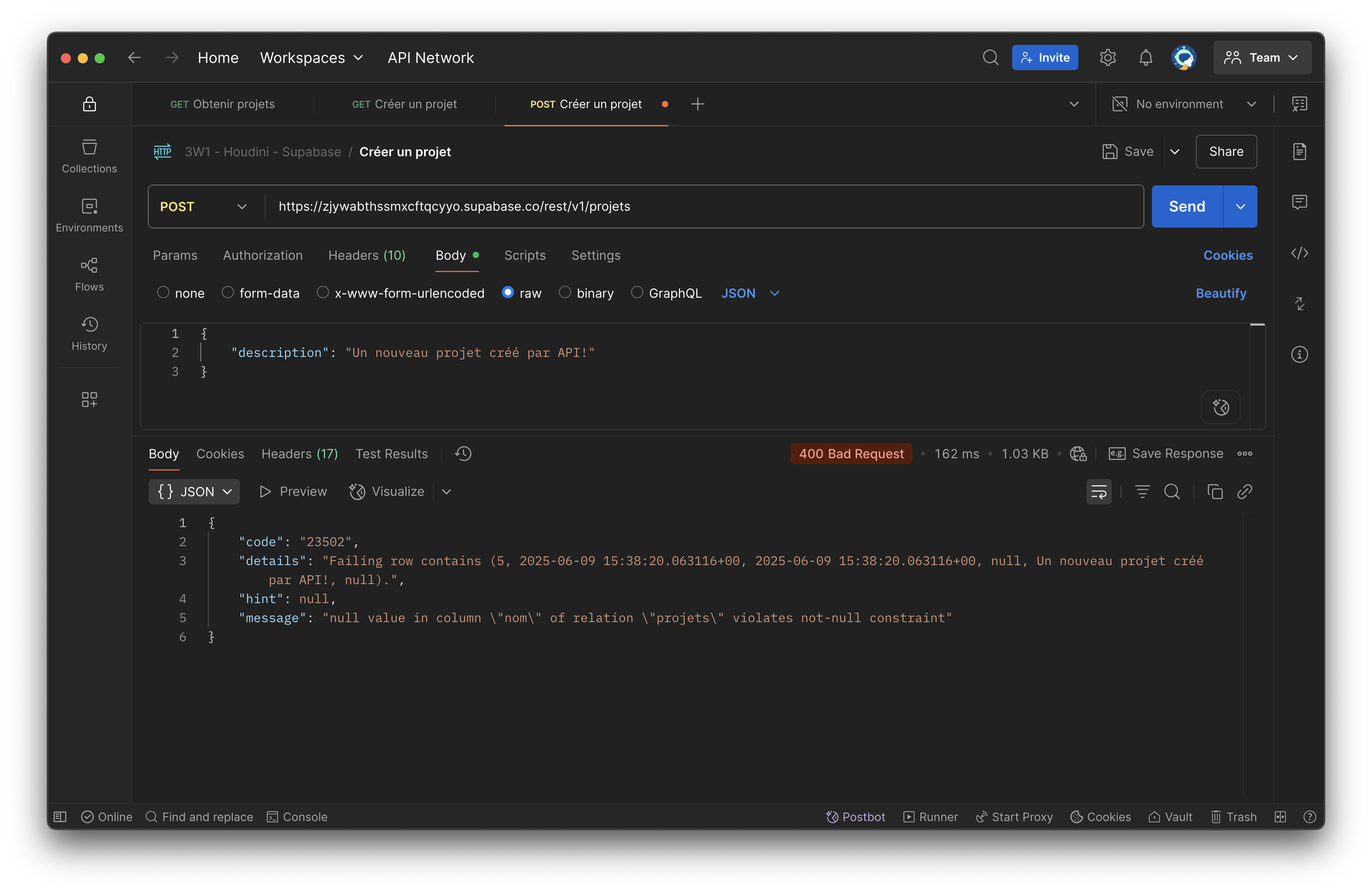Click the filter response icon
Image resolution: width=1372 pixels, height=892 pixels.
1142,492
